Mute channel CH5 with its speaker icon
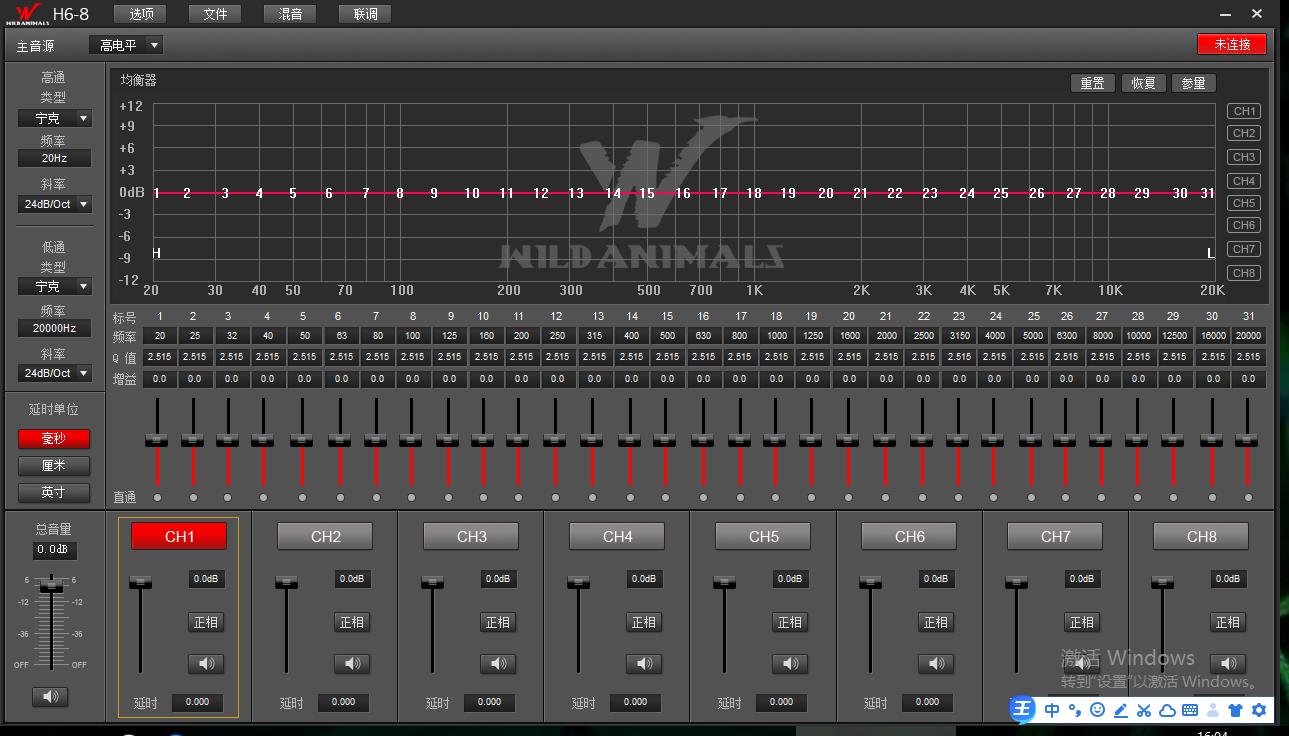 (x=790, y=663)
